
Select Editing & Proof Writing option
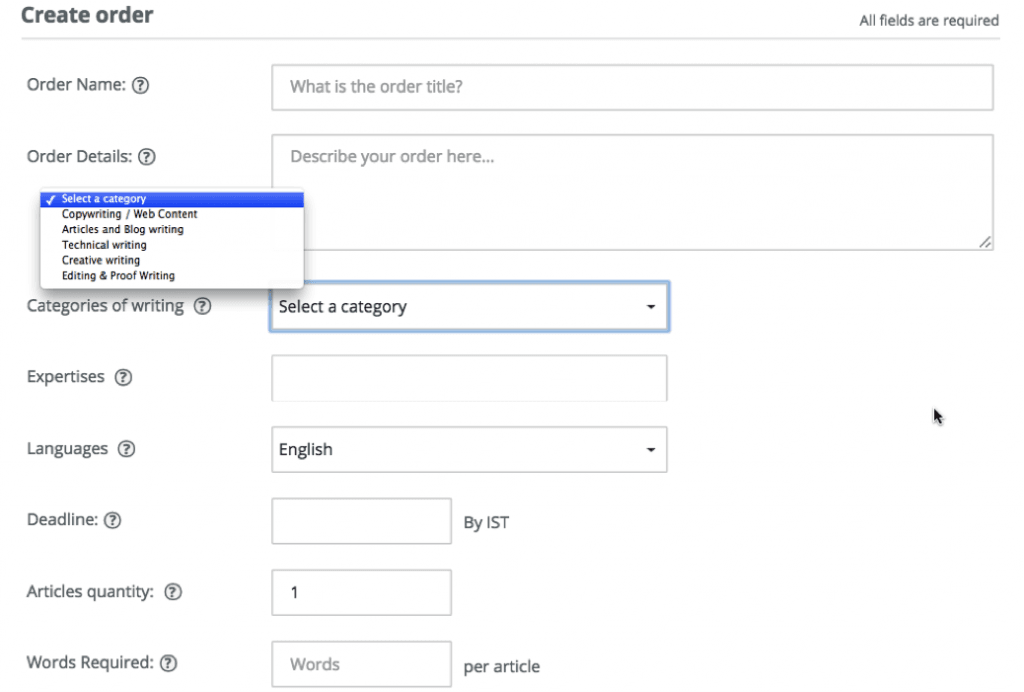[172, 276]
